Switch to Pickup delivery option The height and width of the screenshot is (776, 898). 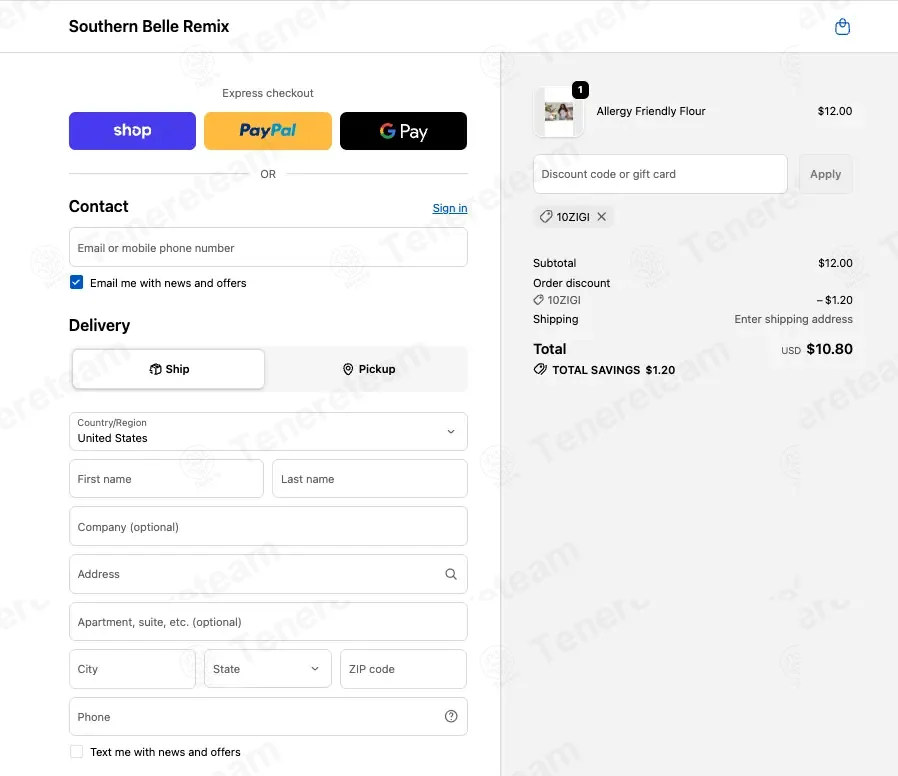pos(368,369)
